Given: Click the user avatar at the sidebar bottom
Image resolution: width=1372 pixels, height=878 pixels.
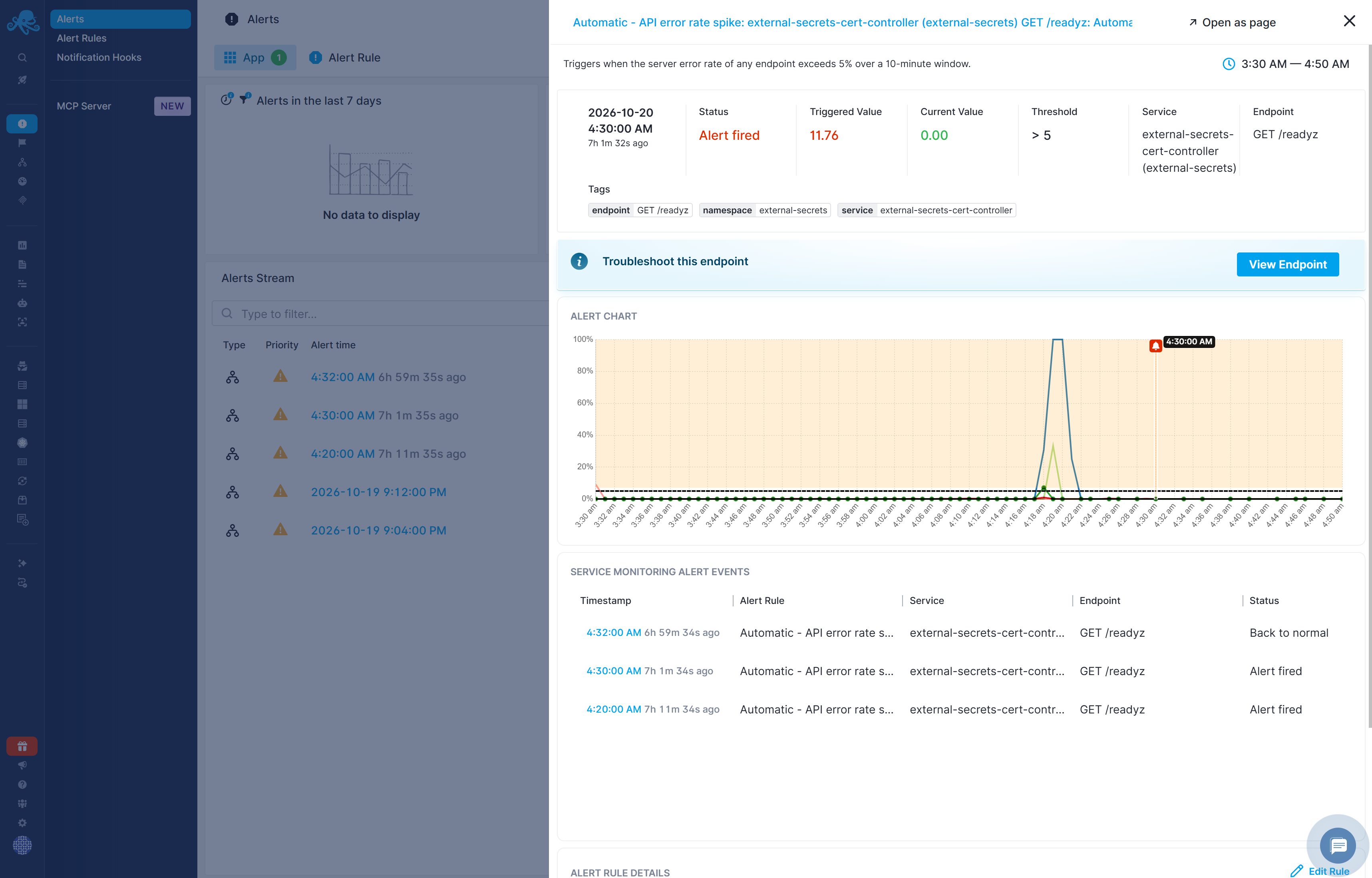Looking at the screenshot, I should (x=22, y=845).
